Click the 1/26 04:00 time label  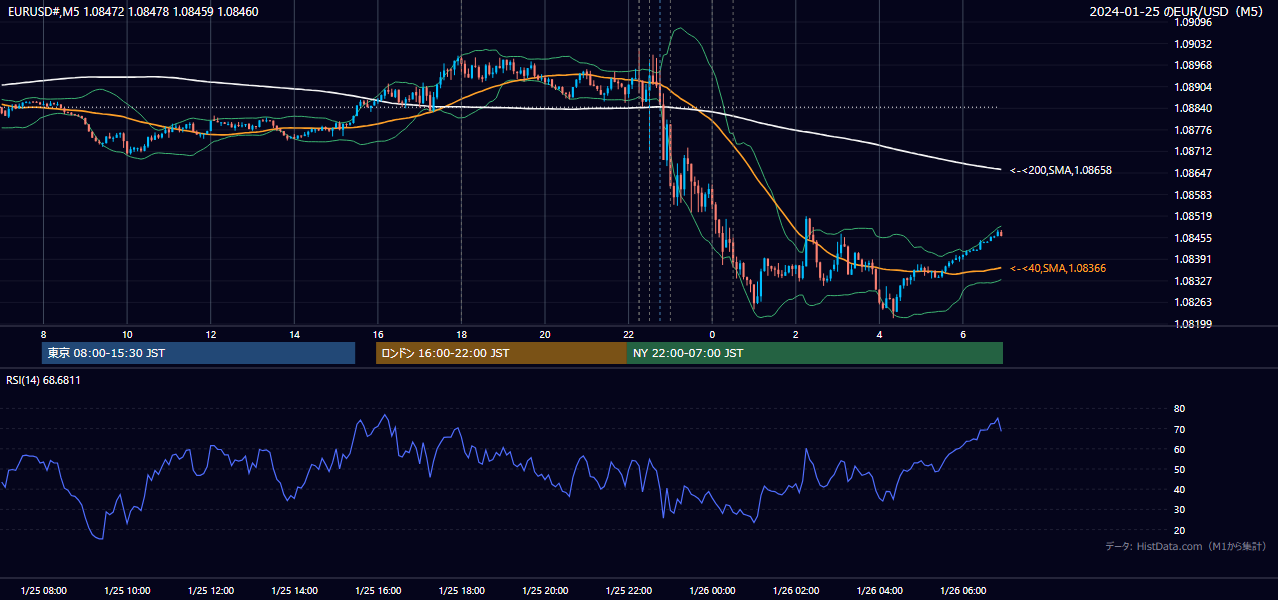coord(879,591)
